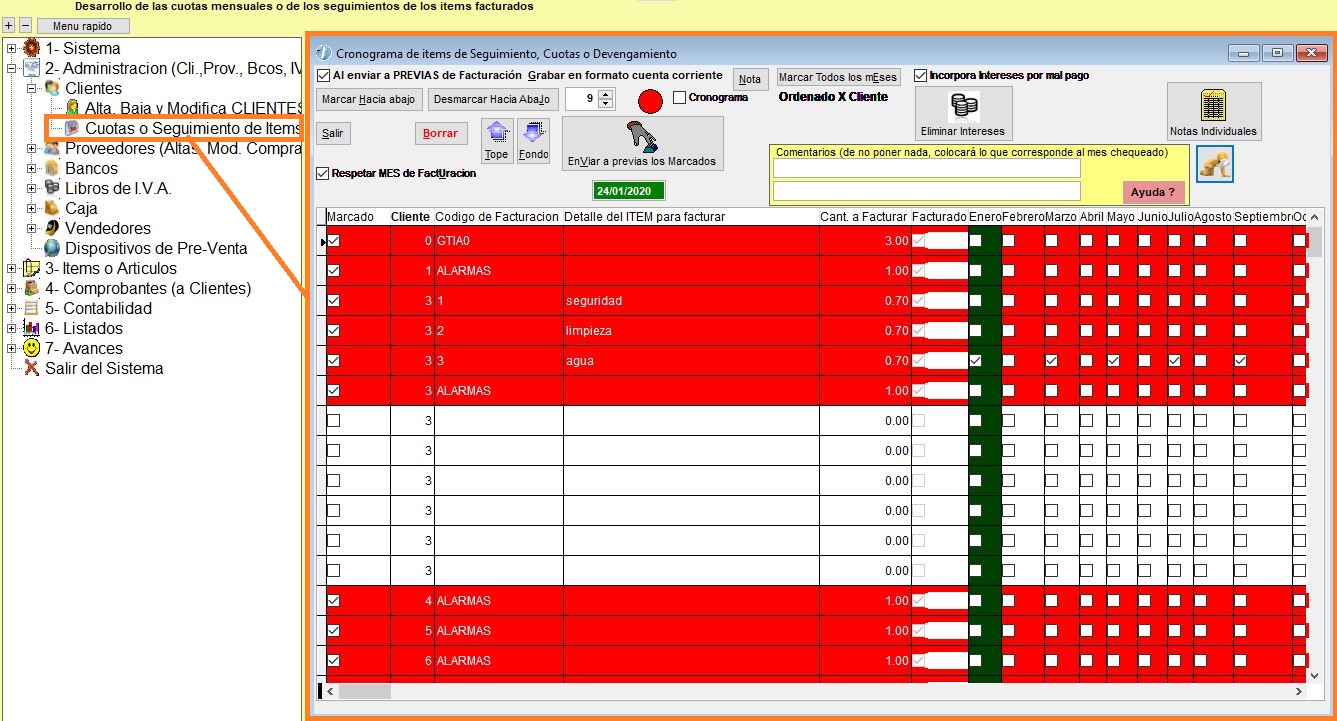Image resolution: width=1337 pixels, height=721 pixels.
Task: Click Enviar a previas los Marcados
Action: click(x=642, y=144)
